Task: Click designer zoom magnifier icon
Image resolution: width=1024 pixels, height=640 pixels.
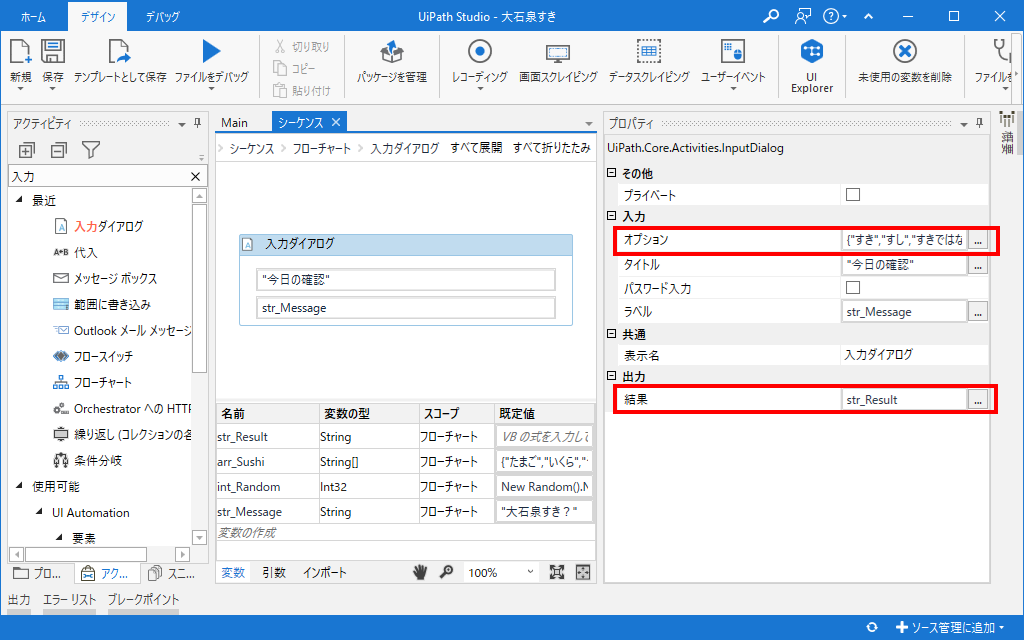Action: coord(446,572)
